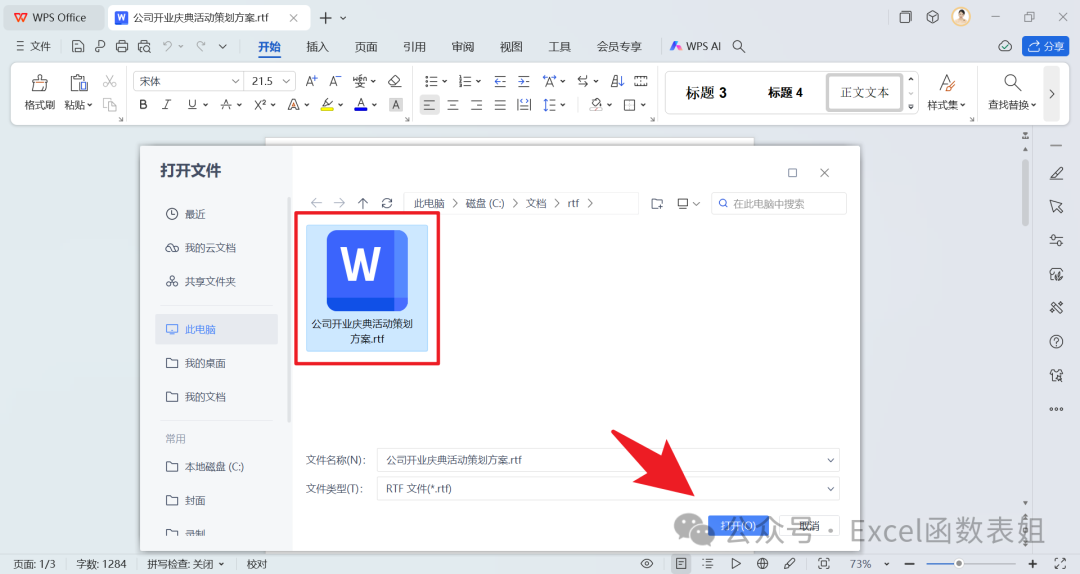
Task: Open the 会员专享 tab
Action: coord(619,46)
